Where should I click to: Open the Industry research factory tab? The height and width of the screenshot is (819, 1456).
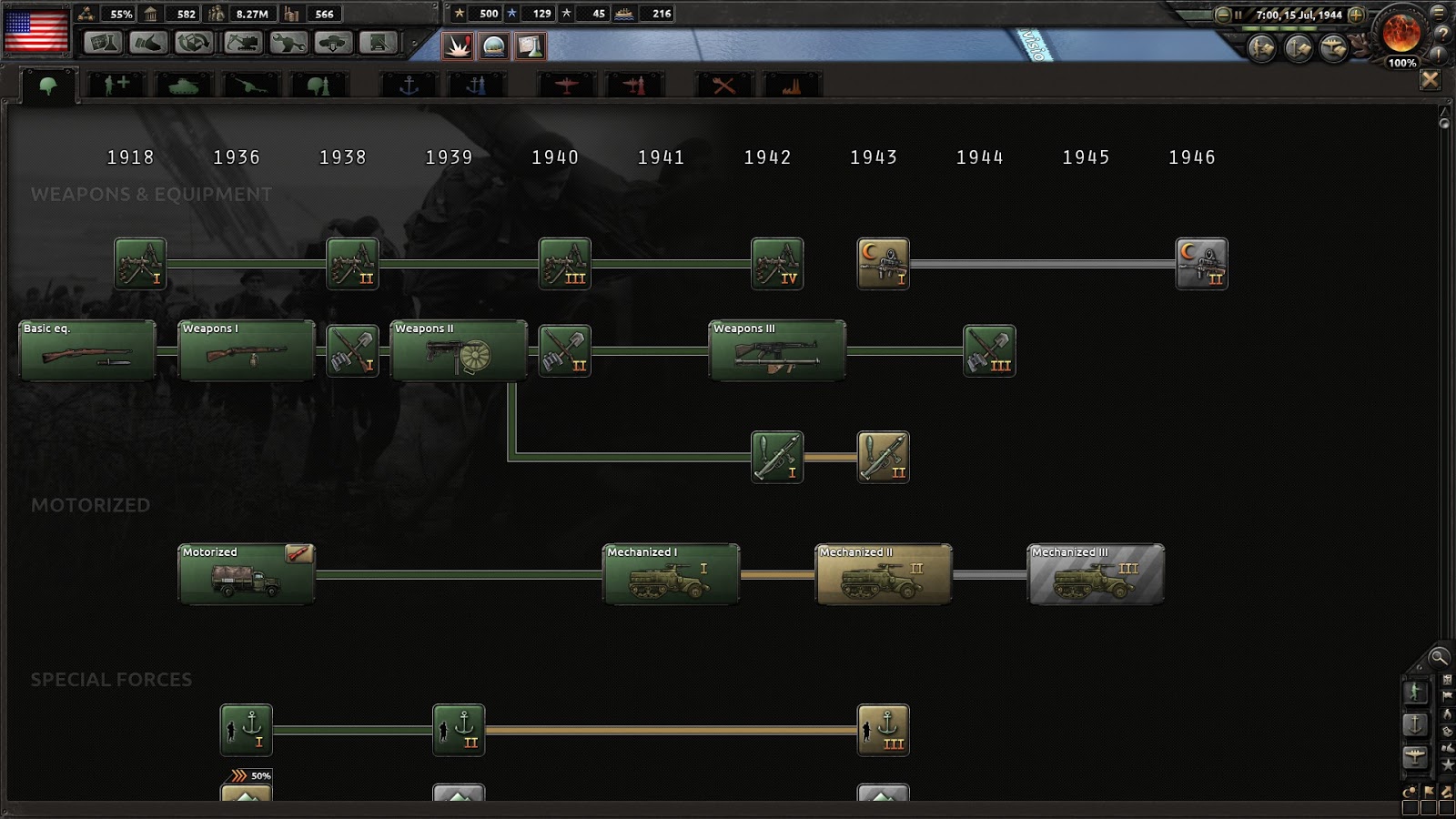coord(792,86)
